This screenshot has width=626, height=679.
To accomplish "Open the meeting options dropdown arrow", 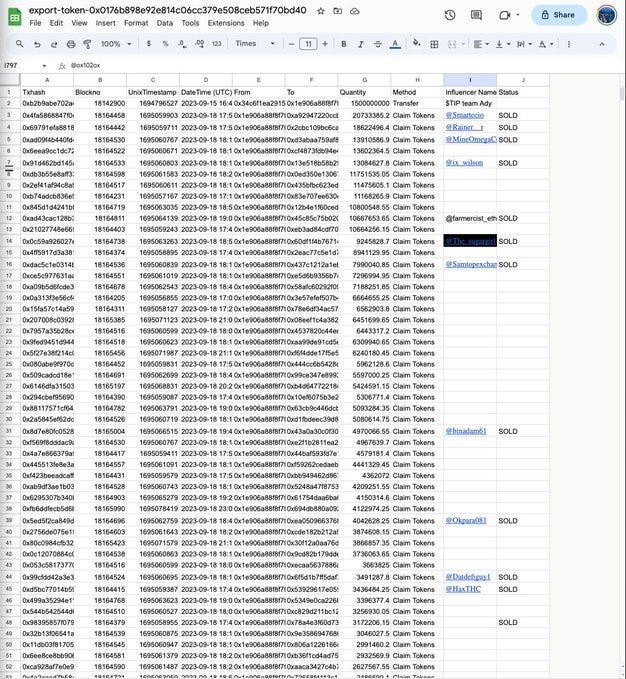I will 518,15.
